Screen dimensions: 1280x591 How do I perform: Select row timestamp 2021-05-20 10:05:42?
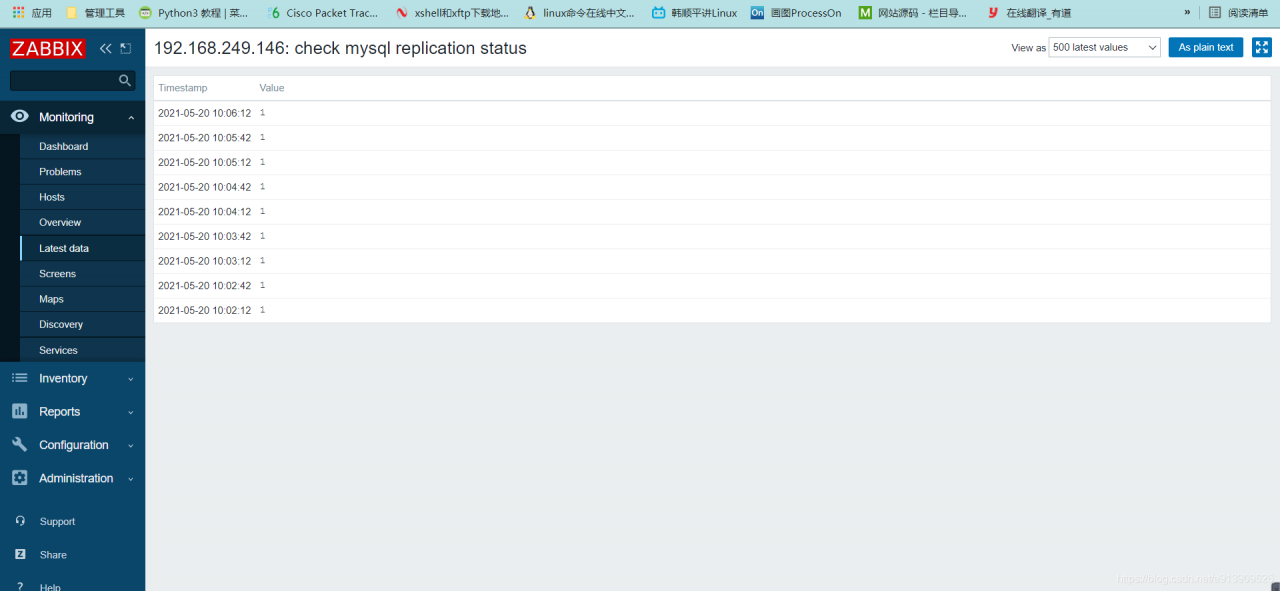coord(204,138)
